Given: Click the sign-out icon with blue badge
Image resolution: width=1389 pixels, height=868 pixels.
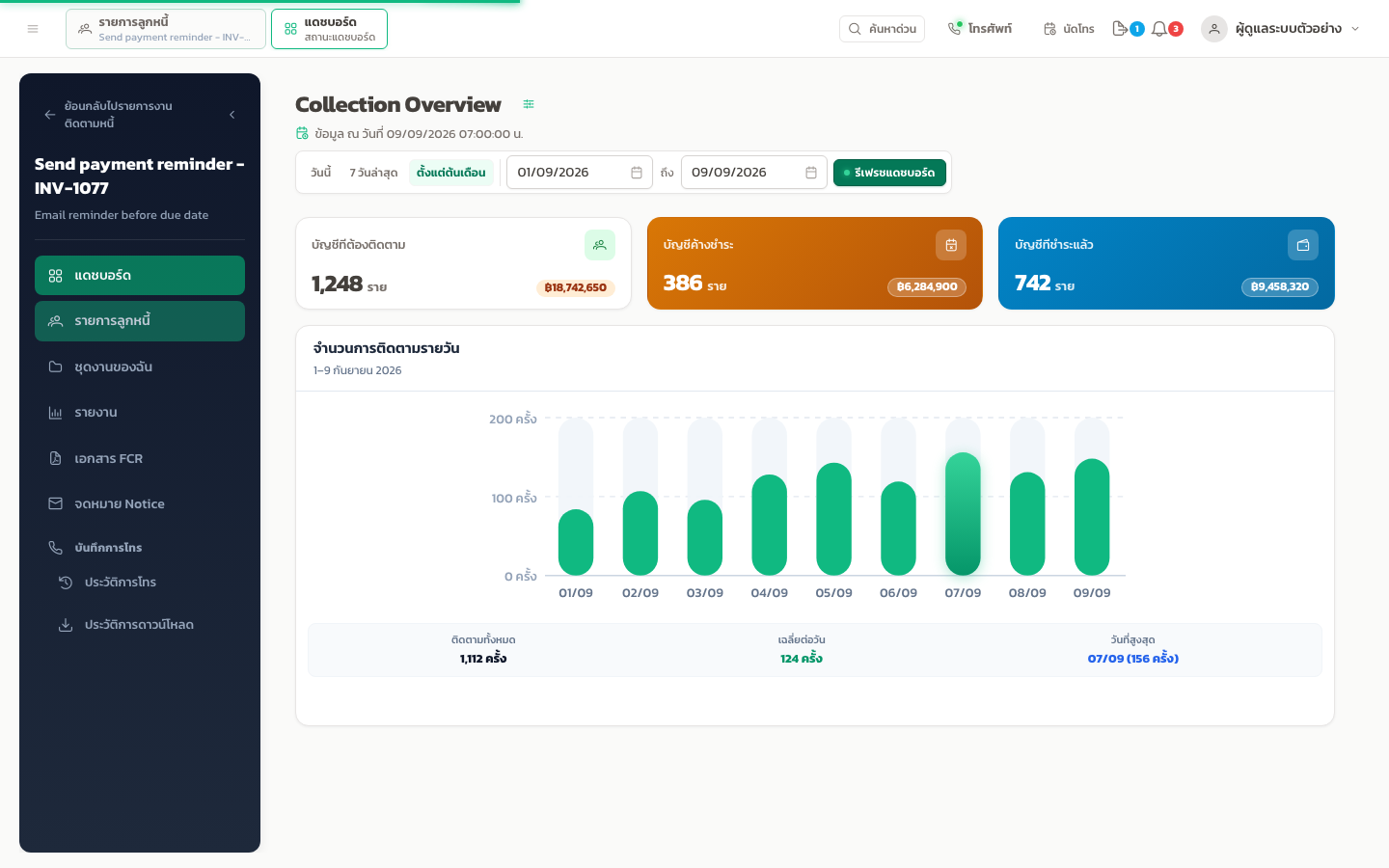Looking at the screenshot, I should coord(1120,29).
